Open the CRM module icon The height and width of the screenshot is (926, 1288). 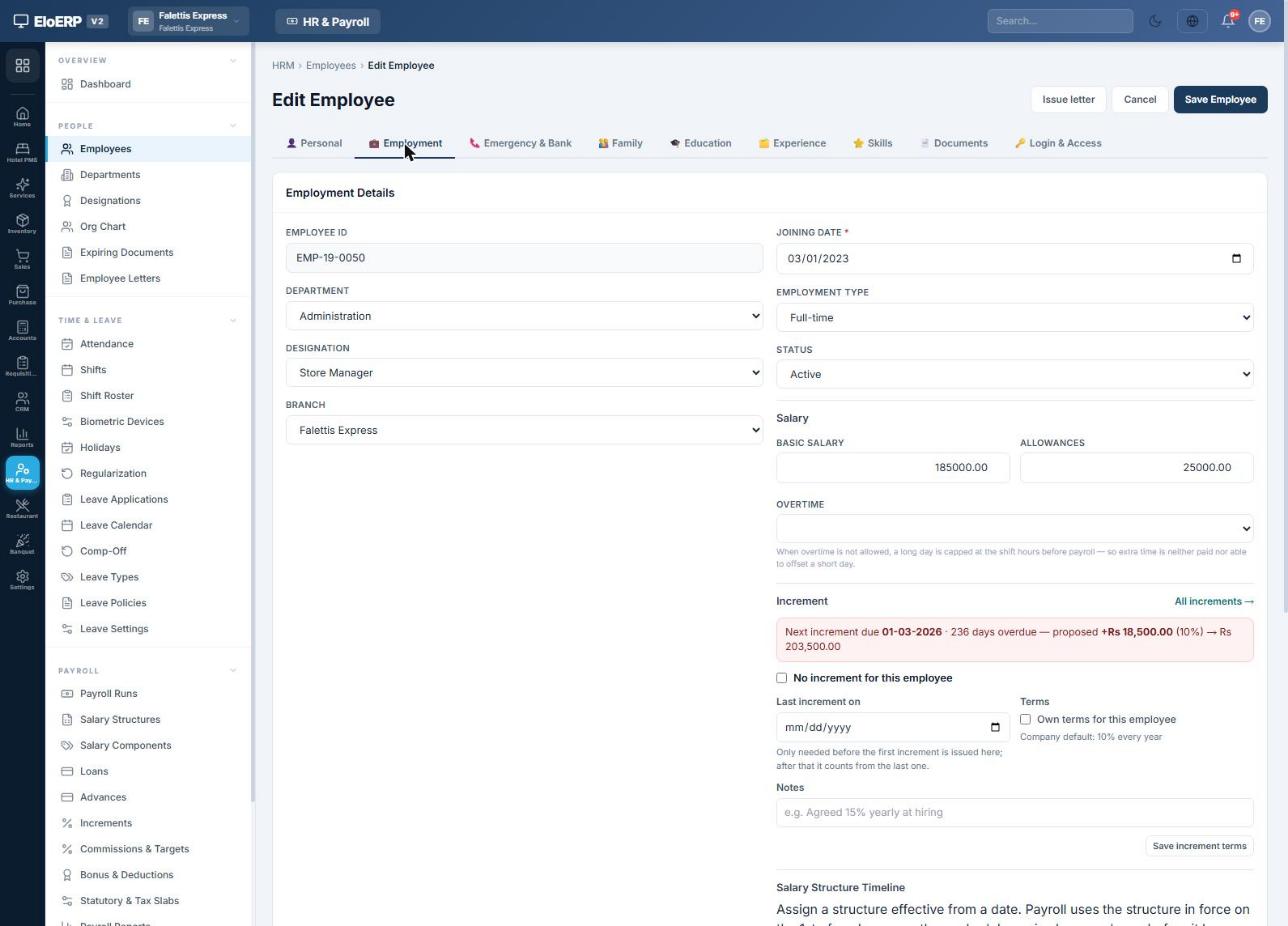tap(22, 402)
